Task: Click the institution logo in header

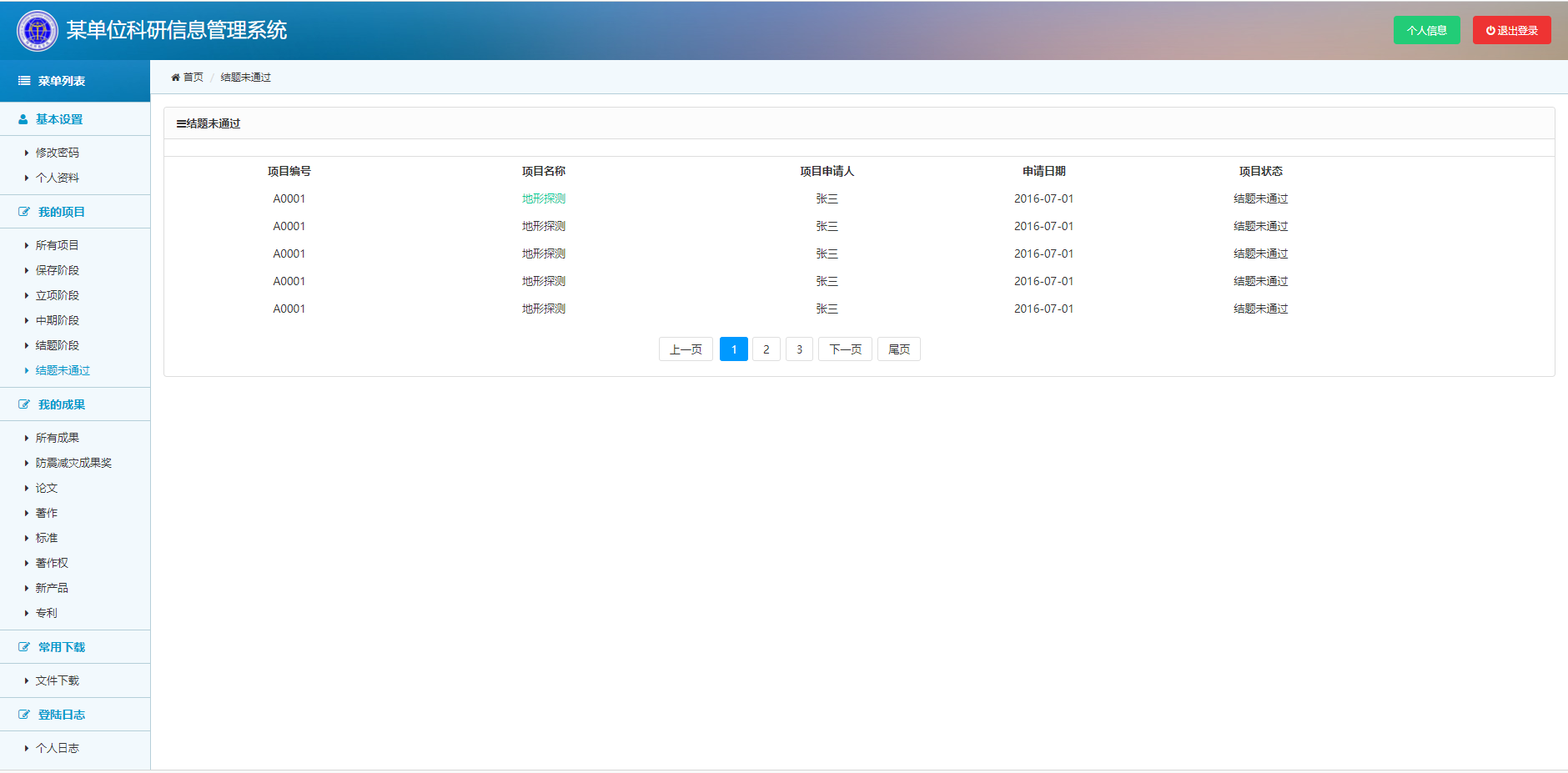Action: pos(38,31)
